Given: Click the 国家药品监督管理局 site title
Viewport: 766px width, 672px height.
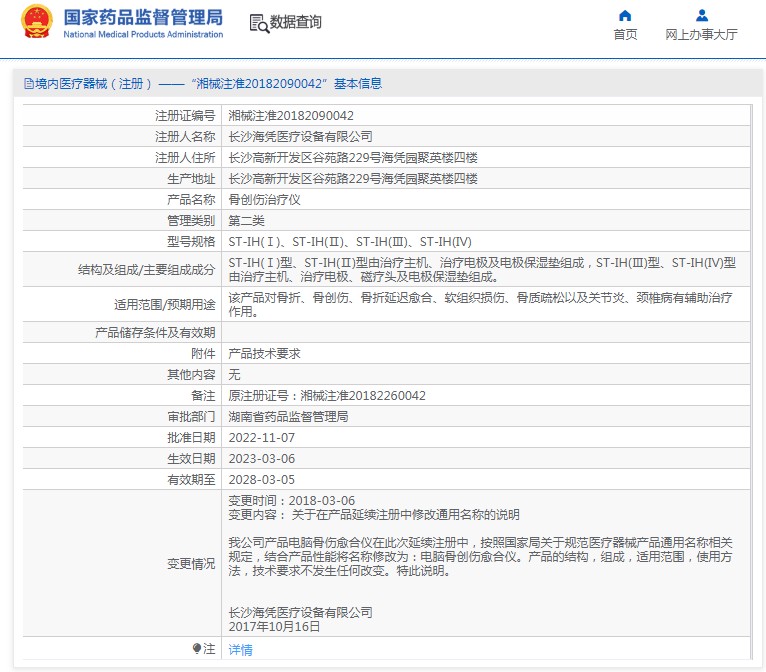Looking at the screenshot, I should [x=143, y=17].
